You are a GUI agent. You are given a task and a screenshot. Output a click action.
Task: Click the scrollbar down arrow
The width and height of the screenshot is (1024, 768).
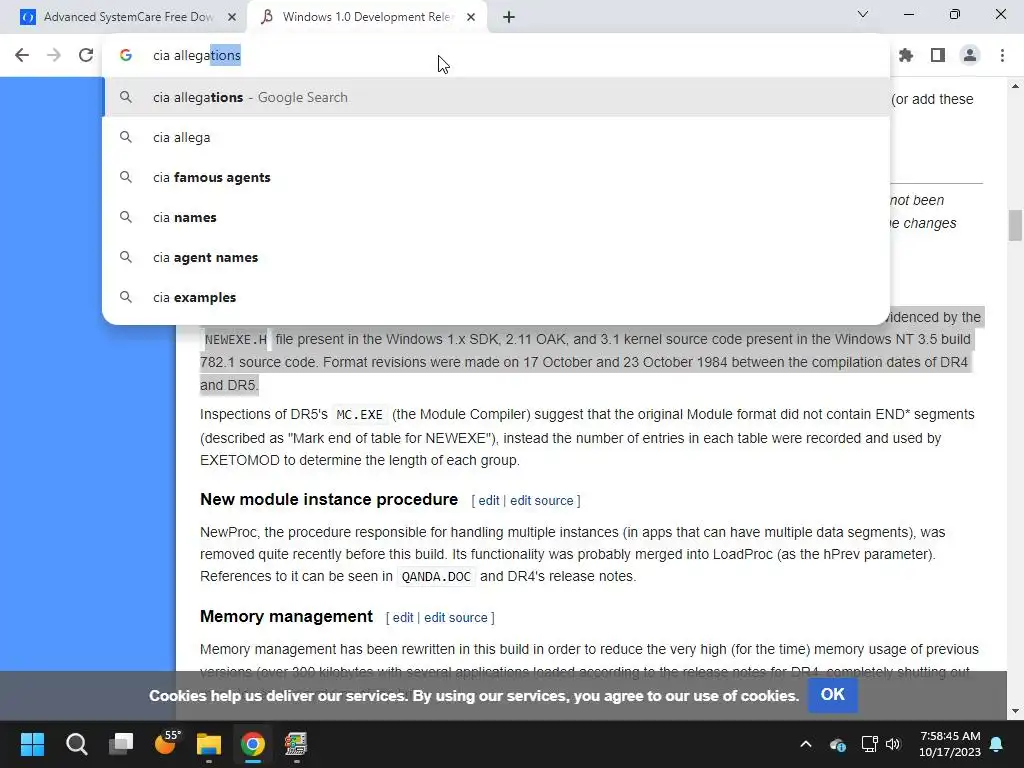click(x=1015, y=711)
